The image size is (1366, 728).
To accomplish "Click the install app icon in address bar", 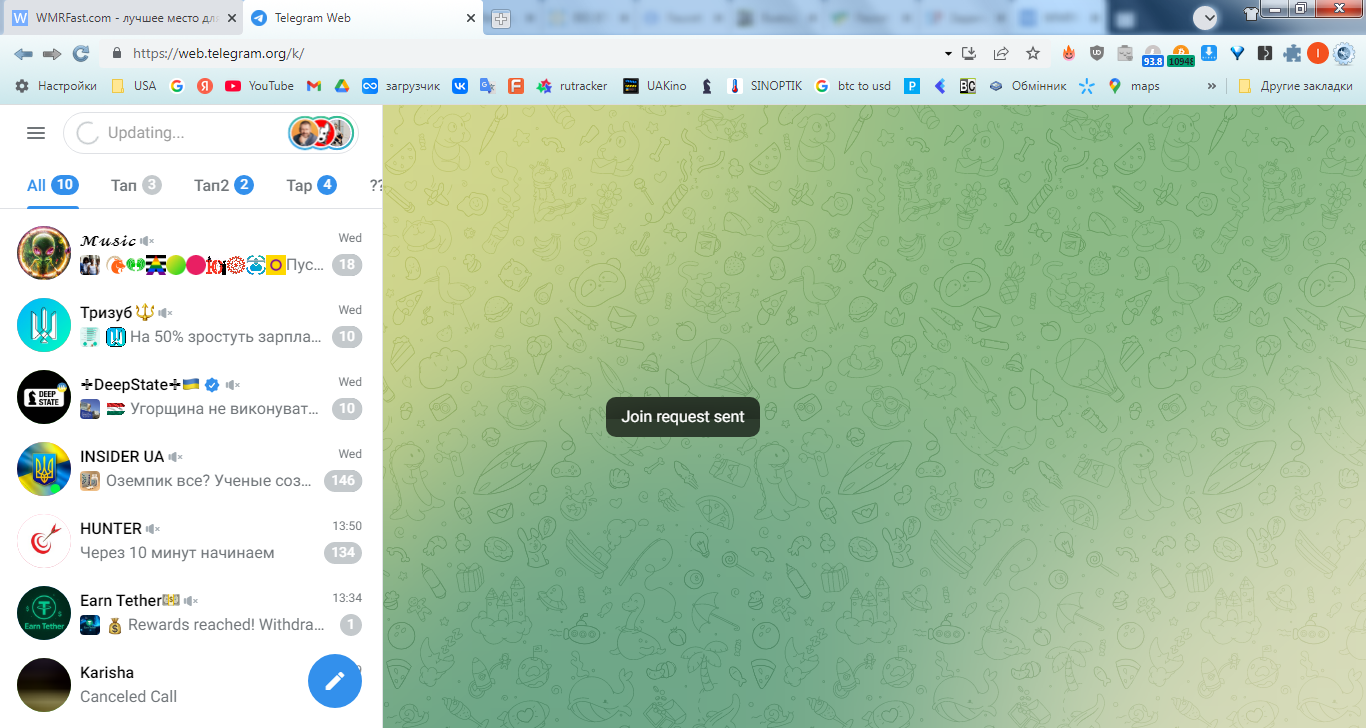I will pyautogui.click(x=969, y=53).
